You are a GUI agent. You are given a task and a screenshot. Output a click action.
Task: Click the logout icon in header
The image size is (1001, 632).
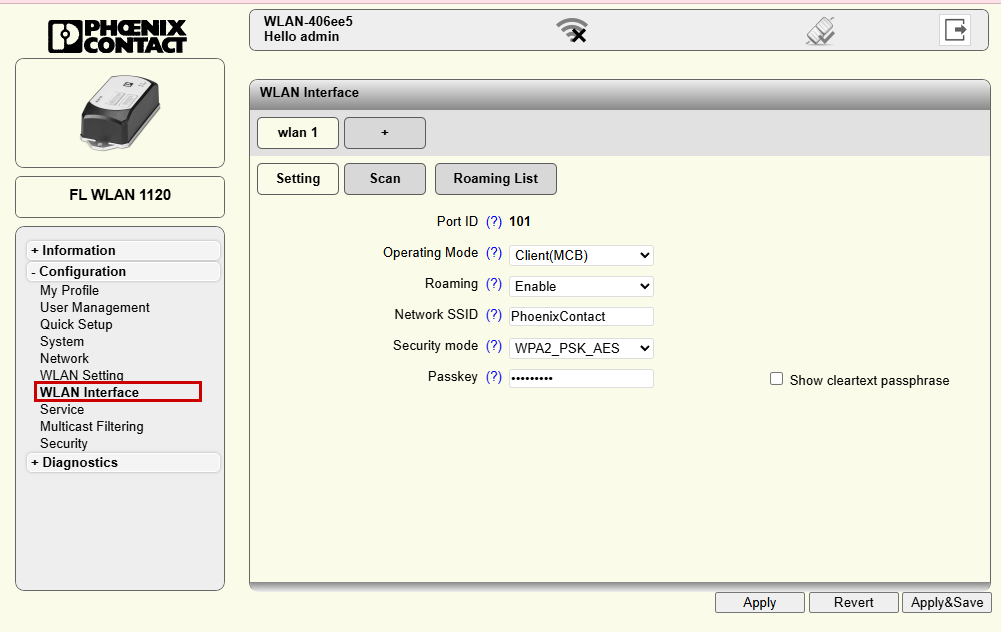click(x=955, y=30)
